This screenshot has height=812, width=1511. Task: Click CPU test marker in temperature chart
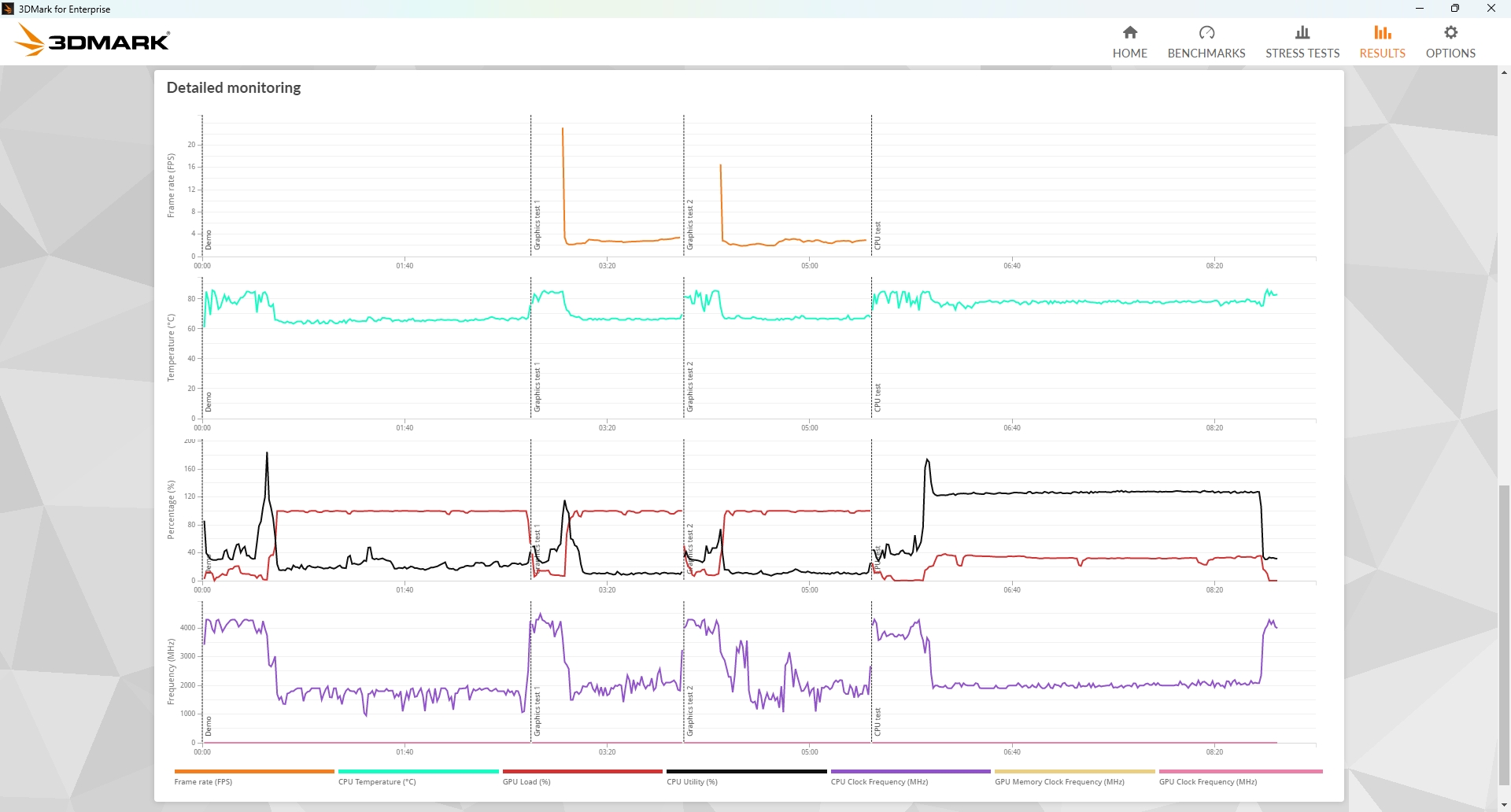(x=877, y=398)
